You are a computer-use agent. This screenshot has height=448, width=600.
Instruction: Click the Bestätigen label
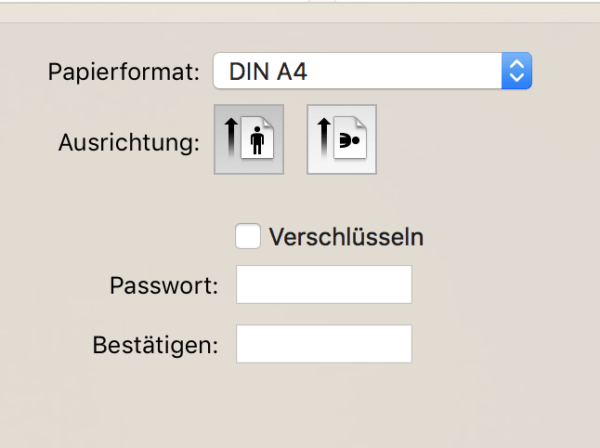[155, 345]
